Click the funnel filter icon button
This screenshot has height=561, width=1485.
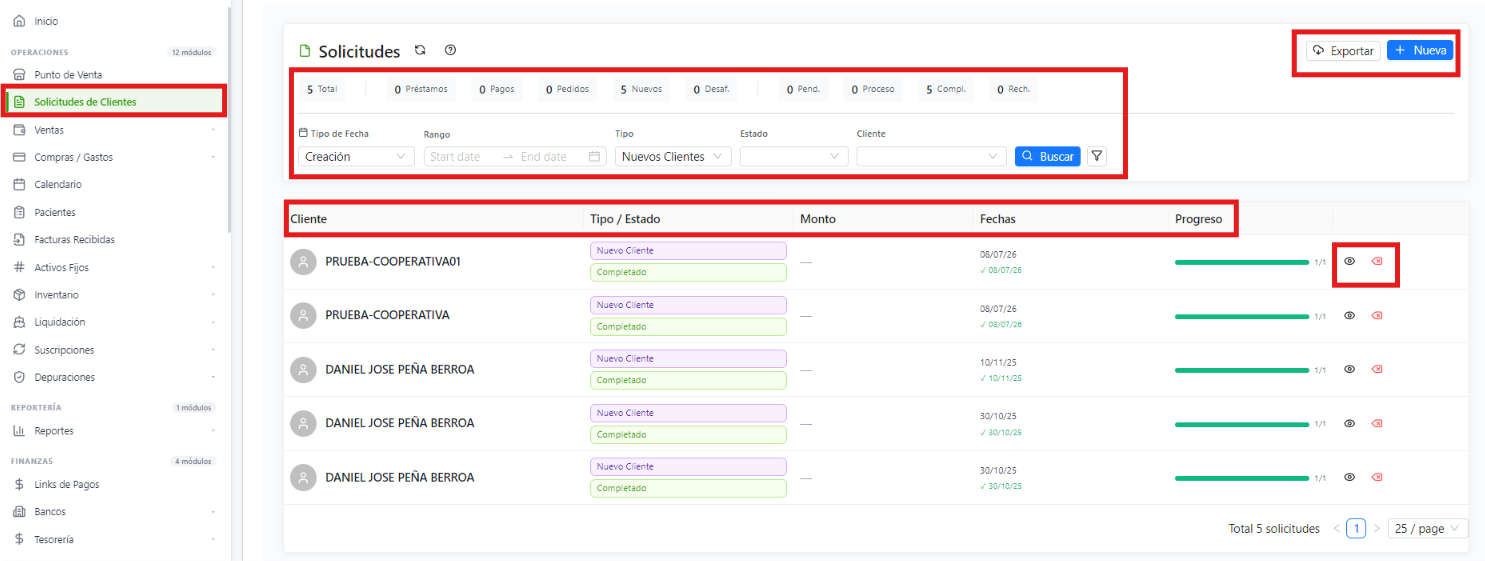[1097, 156]
